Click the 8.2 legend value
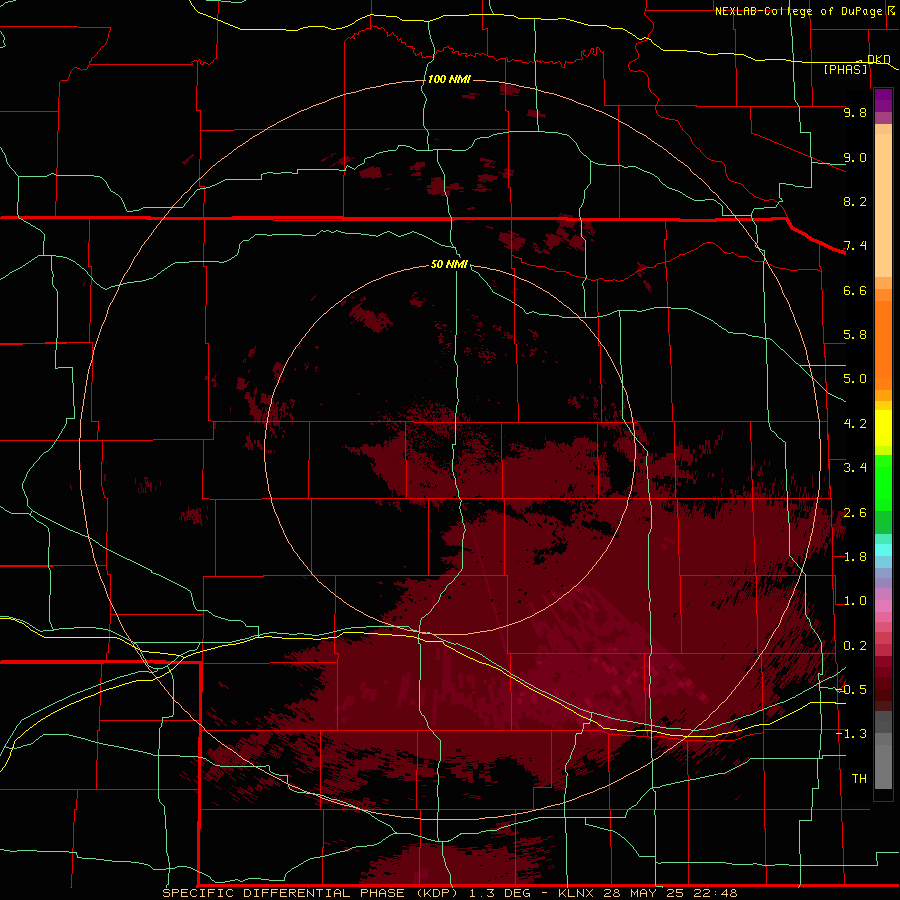The height and width of the screenshot is (900, 900). pyautogui.click(x=855, y=201)
